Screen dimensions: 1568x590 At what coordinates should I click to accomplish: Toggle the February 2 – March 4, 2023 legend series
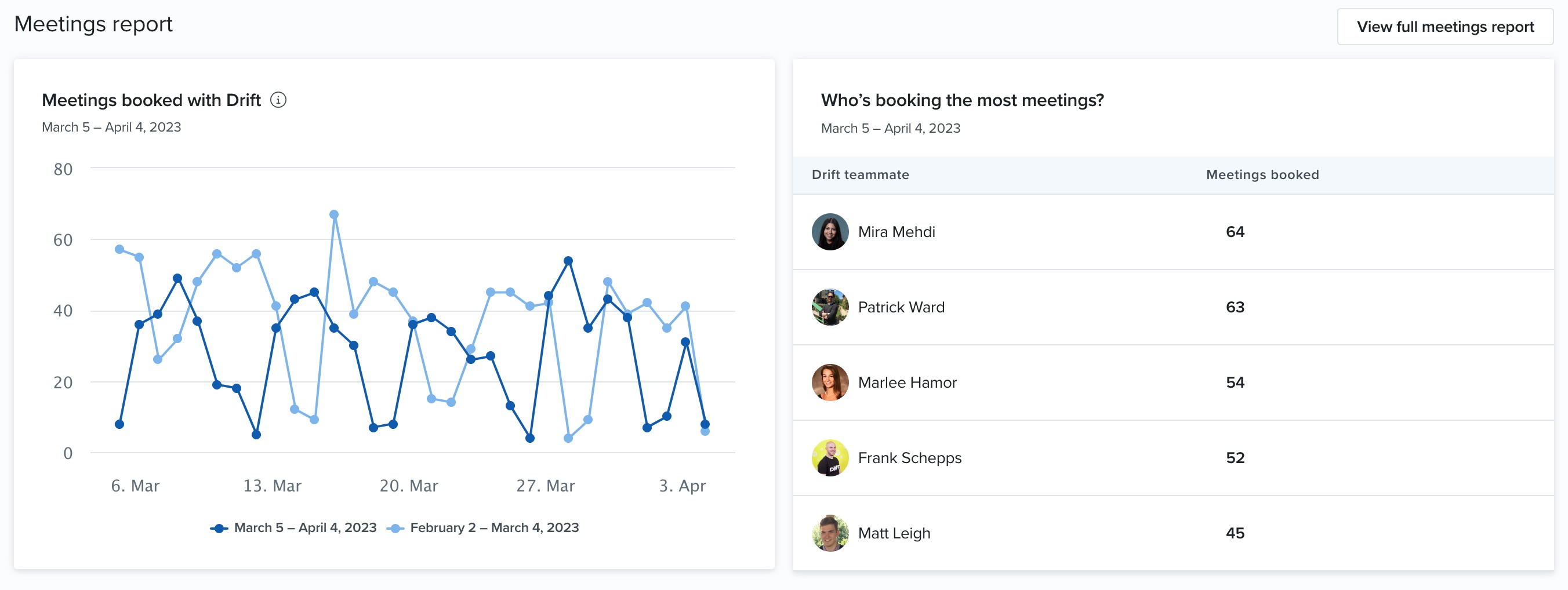click(x=482, y=528)
